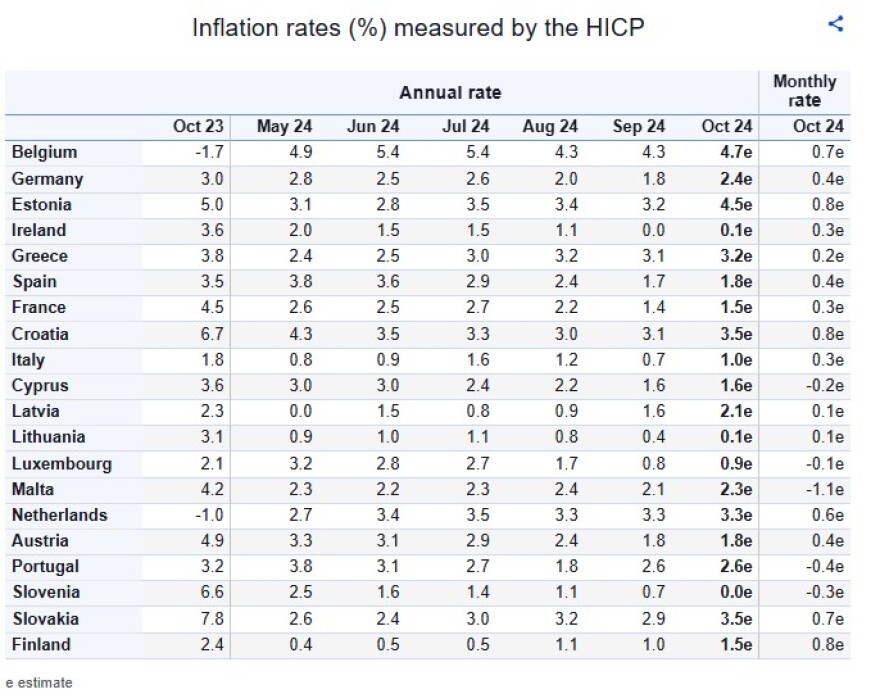This screenshot has height=694, width=880.
Task: Select Belgium's Oct 23 value -1.7
Action: pos(211,153)
